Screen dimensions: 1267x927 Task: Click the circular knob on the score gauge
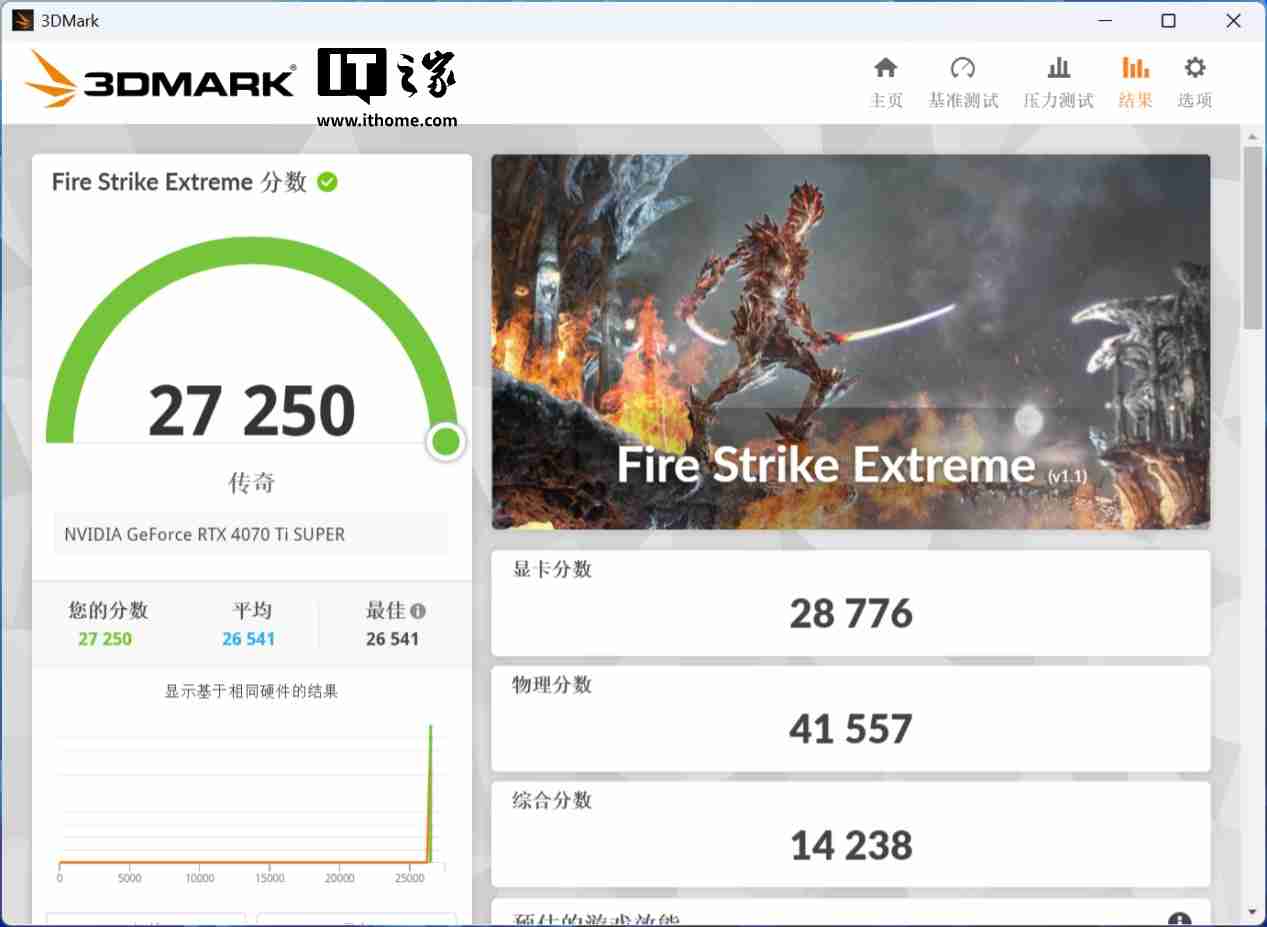click(x=445, y=440)
